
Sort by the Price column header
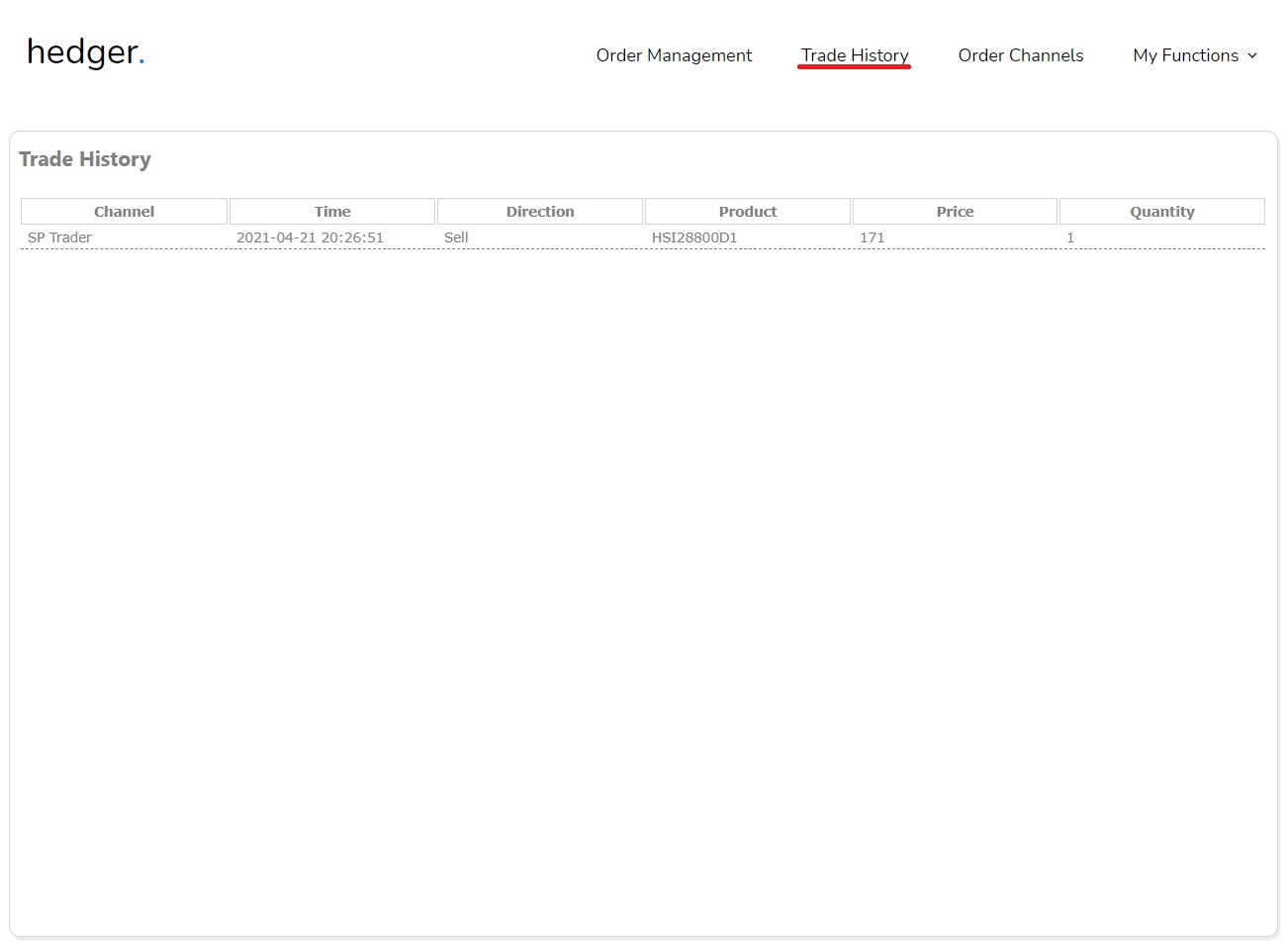point(955,212)
